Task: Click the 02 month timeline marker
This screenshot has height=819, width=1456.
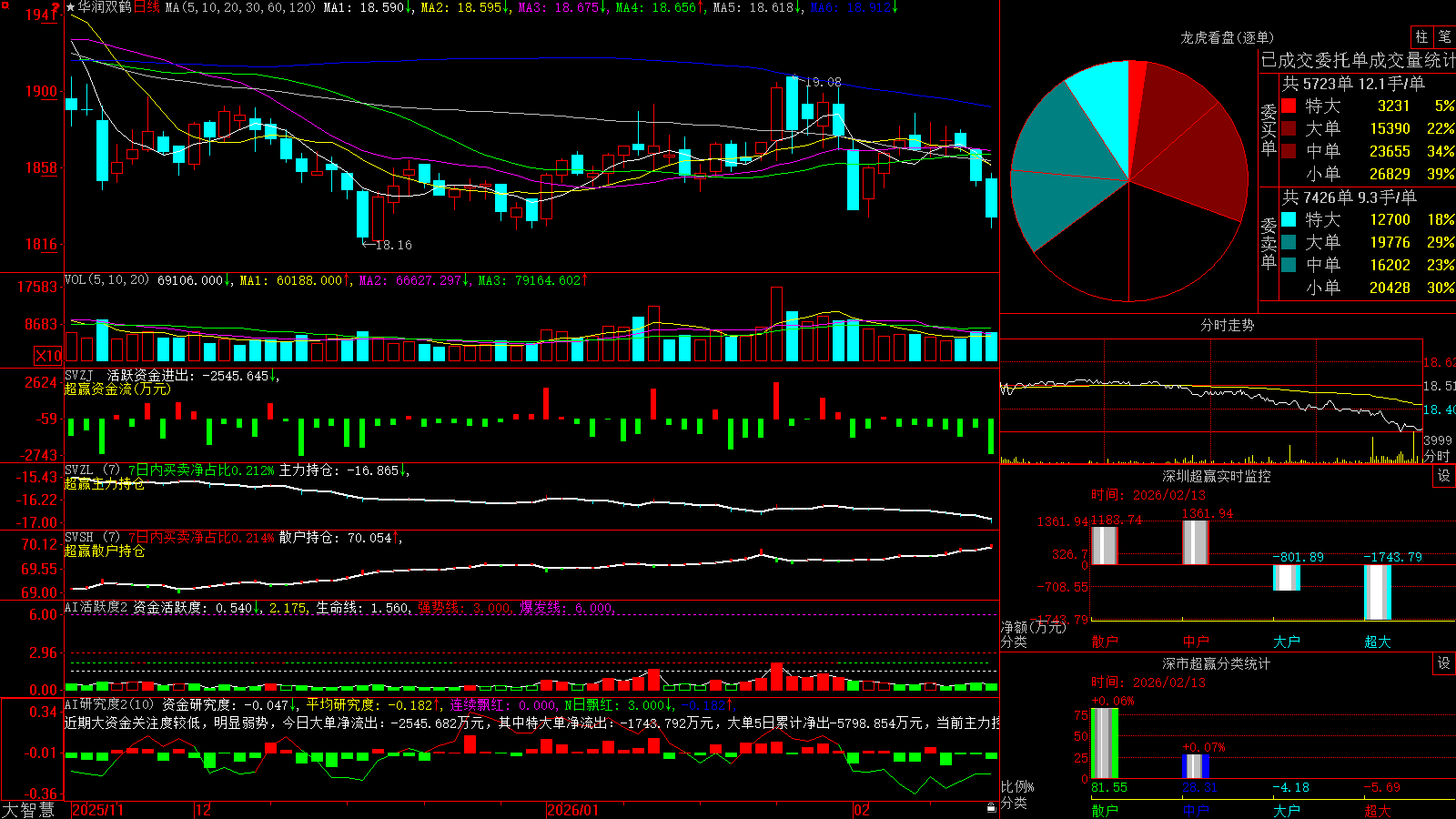Action: point(862,810)
